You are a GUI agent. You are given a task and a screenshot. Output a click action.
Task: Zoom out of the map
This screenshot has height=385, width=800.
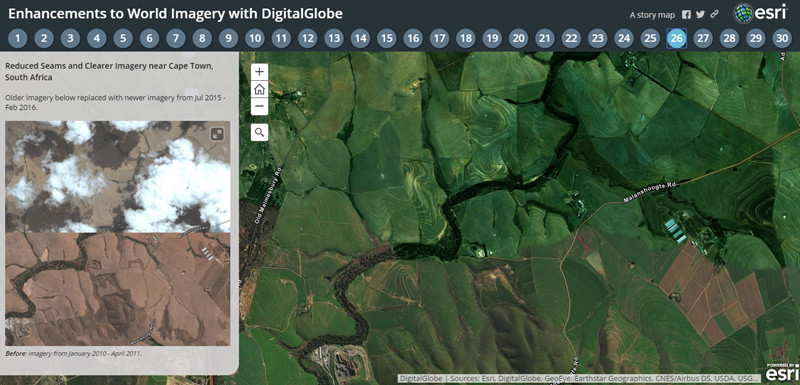tap(260, 107)
